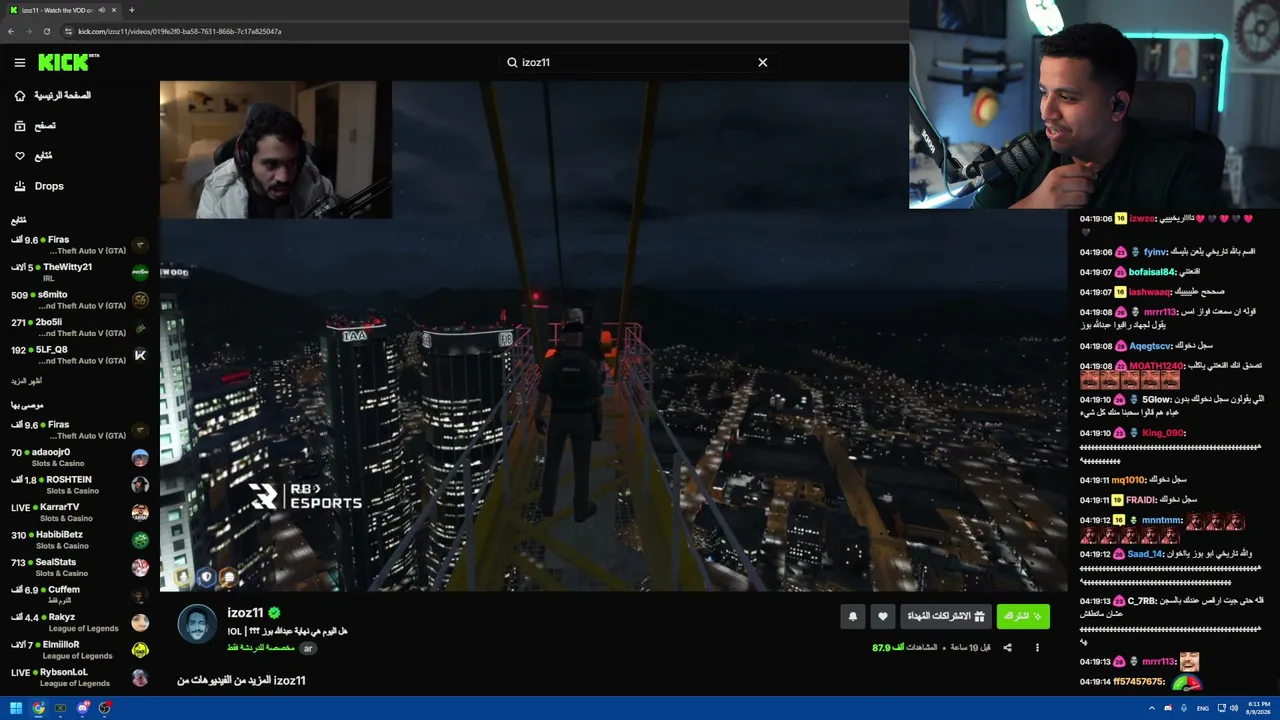The height and width of the screenshot is (720, 1280).
Task: Show hidden system tray icons
Action: coord(1151,708)
